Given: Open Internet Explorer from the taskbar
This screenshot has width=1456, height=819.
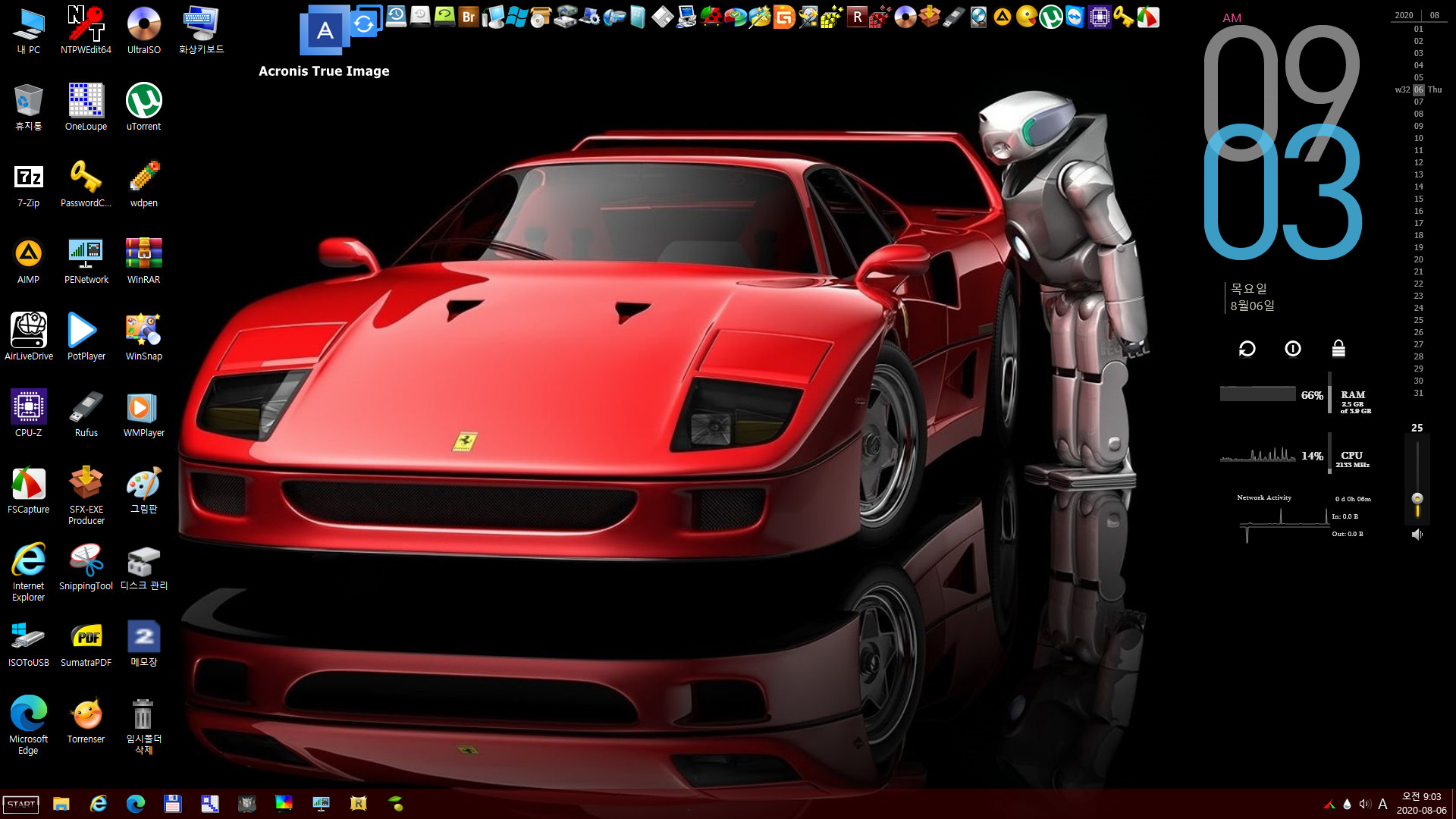Looking at the screenshot, I should [x=99, y=804].
